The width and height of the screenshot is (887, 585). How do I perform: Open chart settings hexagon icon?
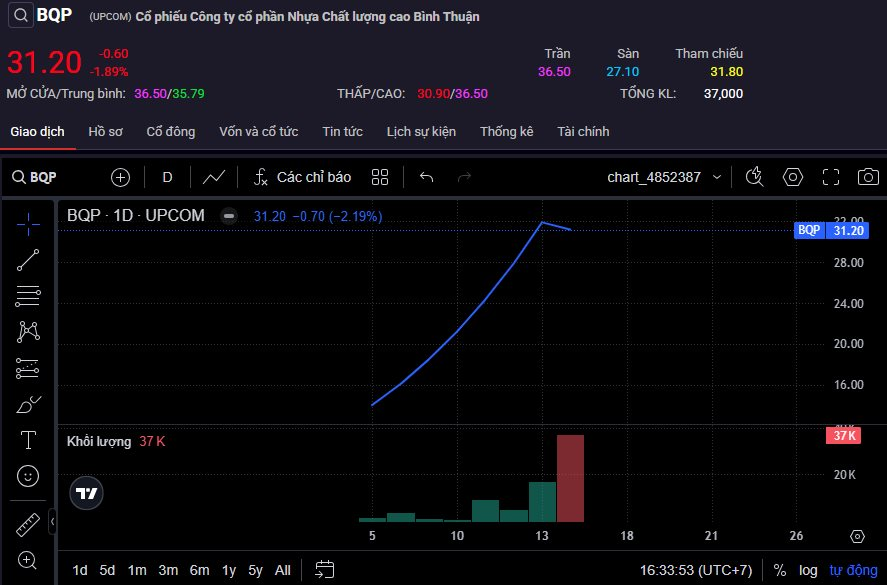point(793,177)
